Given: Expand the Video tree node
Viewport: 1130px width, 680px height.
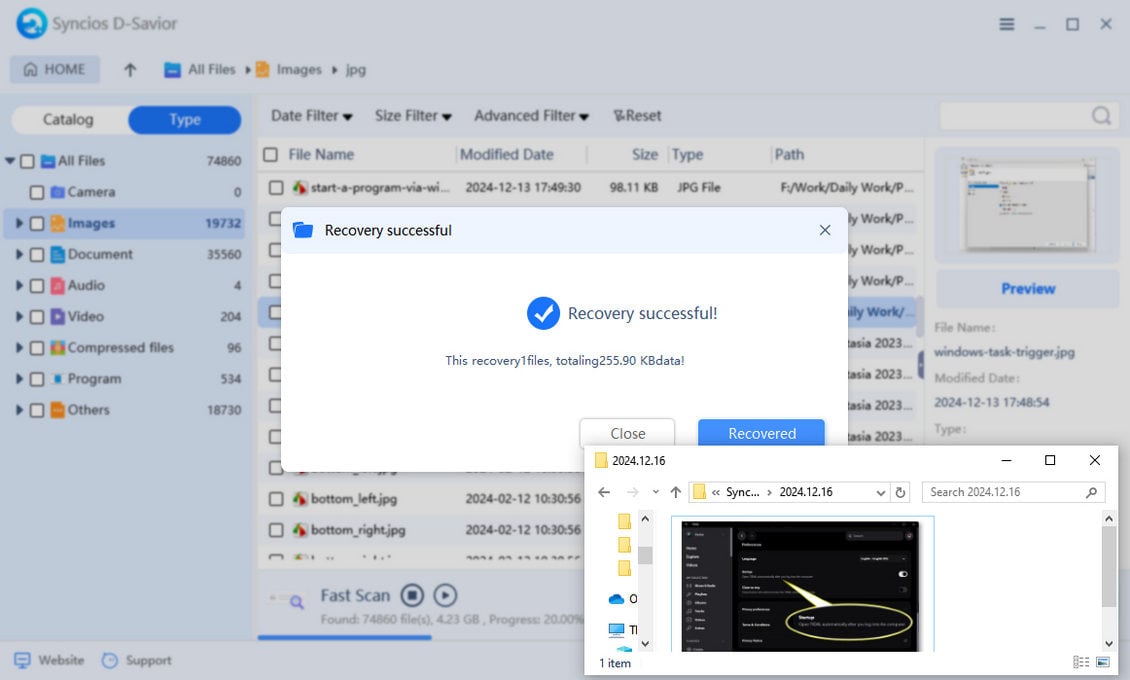Looking at the screenshot, I should tap(19, 316).
